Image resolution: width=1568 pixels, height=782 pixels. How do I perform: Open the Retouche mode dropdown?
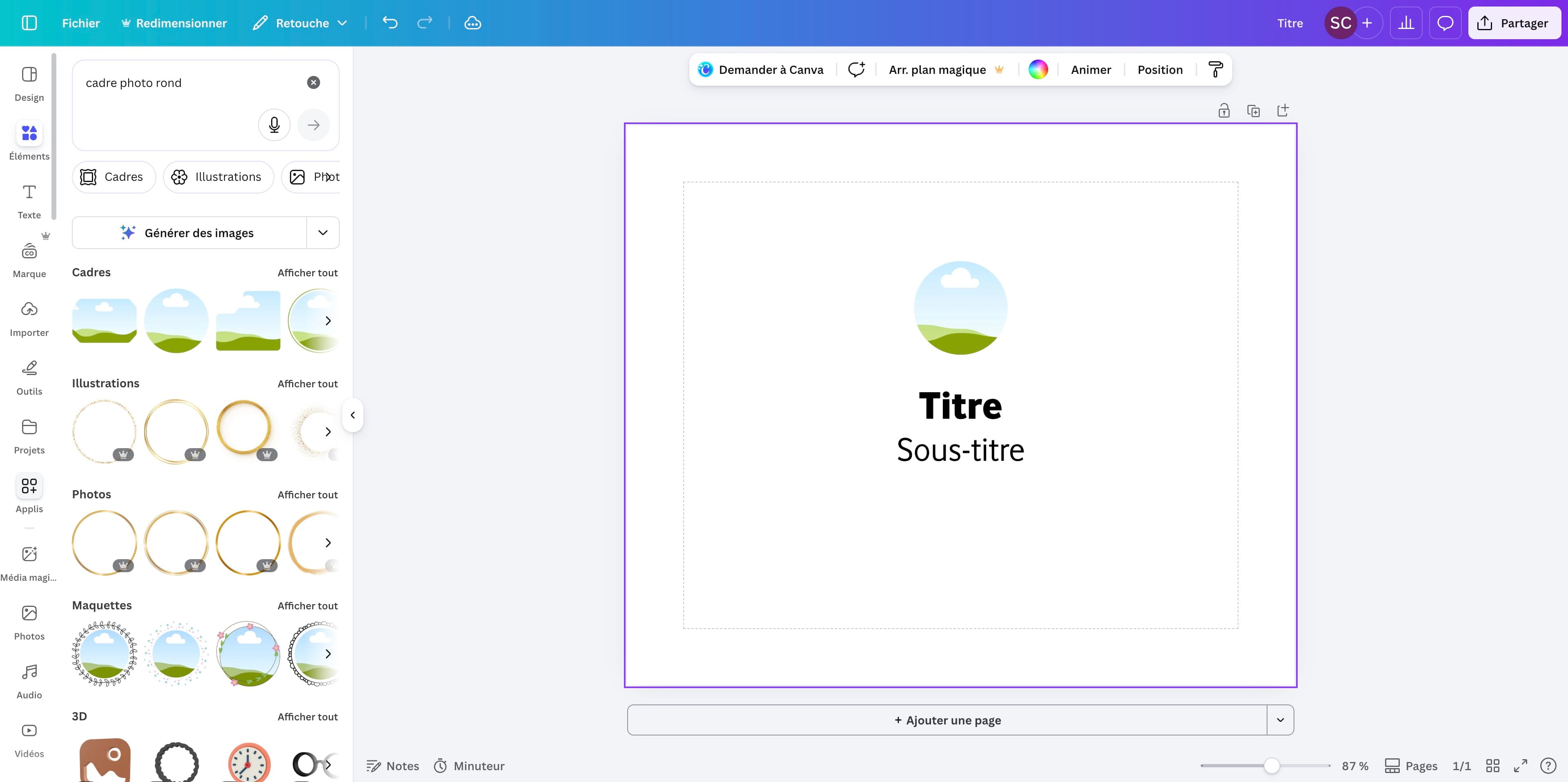(300, 23)
